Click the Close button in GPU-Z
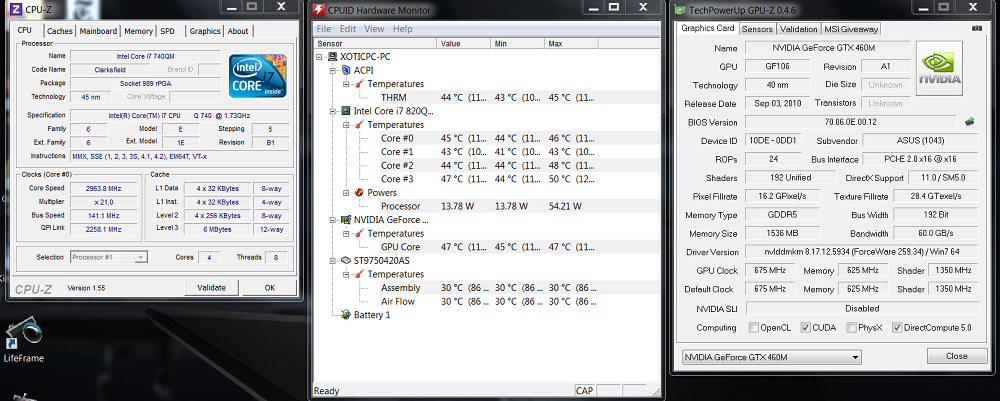 (x=957, y=356)
